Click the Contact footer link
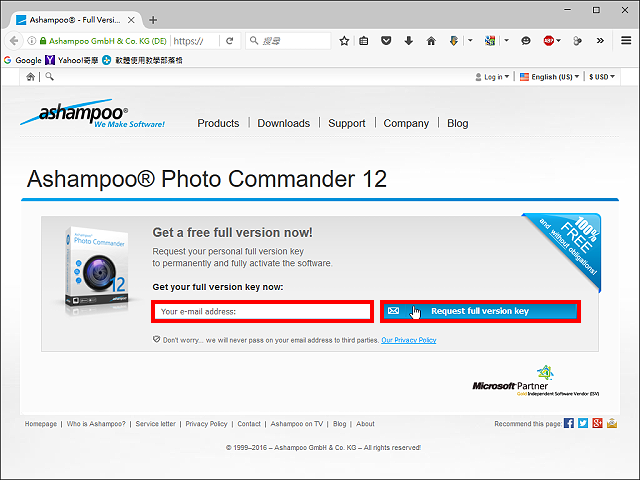This screenshot has height=480, width=640. (249, 424)
